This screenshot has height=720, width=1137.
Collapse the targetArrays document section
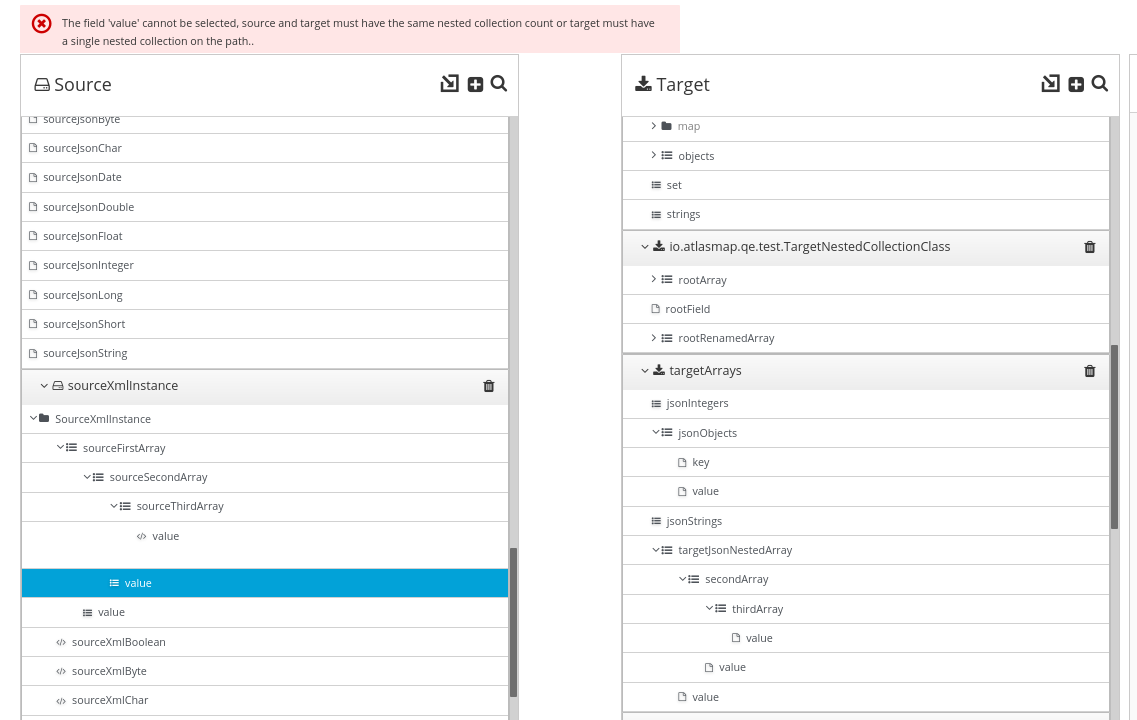(x=644, y=371)
